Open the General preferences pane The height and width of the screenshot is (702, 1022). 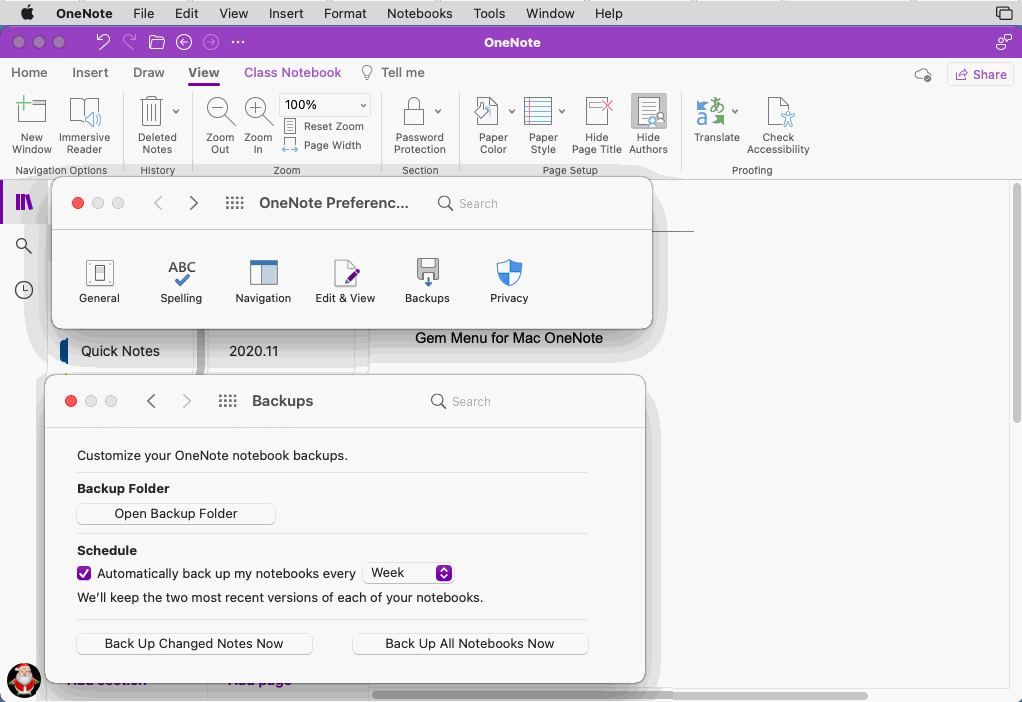coord(100,281)
